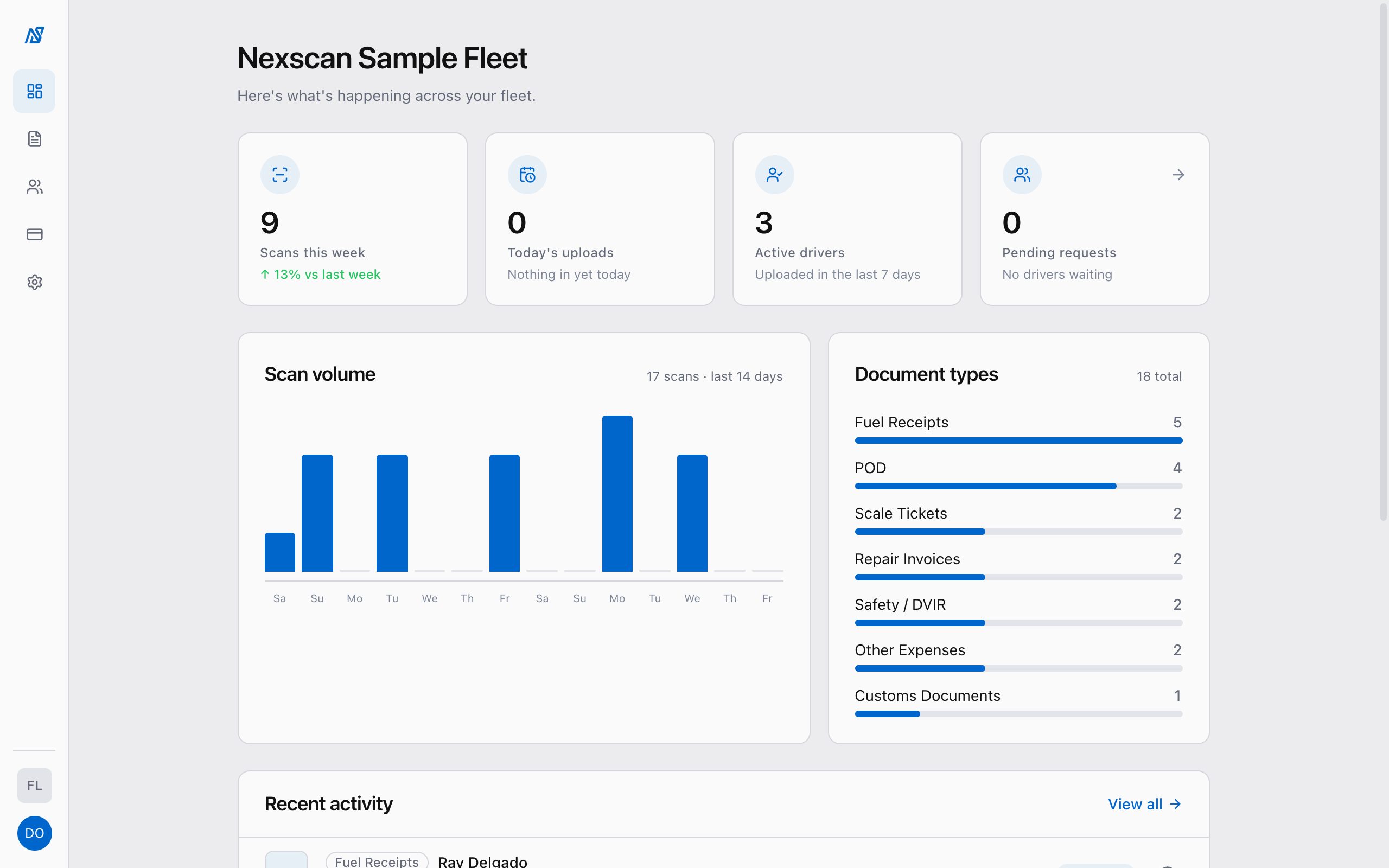Click the Document types title
The width and height of the screenshot is (1389, 868).
926,374
